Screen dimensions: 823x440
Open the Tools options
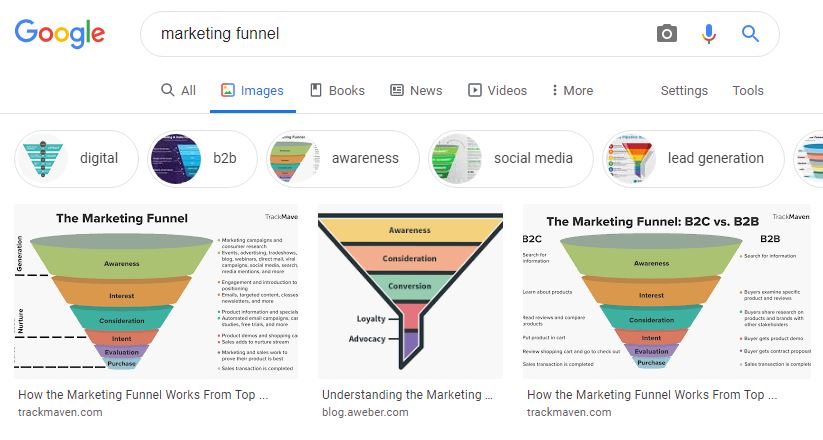[x=748, y=90]
